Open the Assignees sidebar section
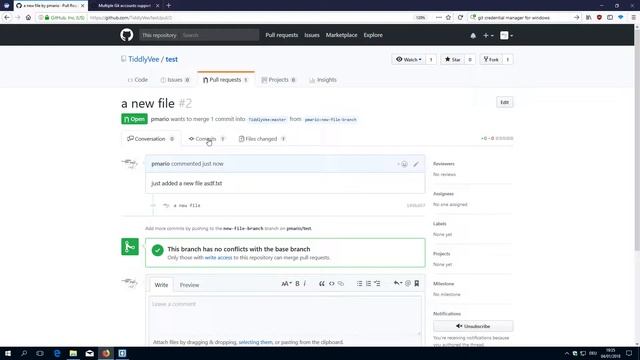Viewport: 640px width, 360px height. [x=443, y=194]
